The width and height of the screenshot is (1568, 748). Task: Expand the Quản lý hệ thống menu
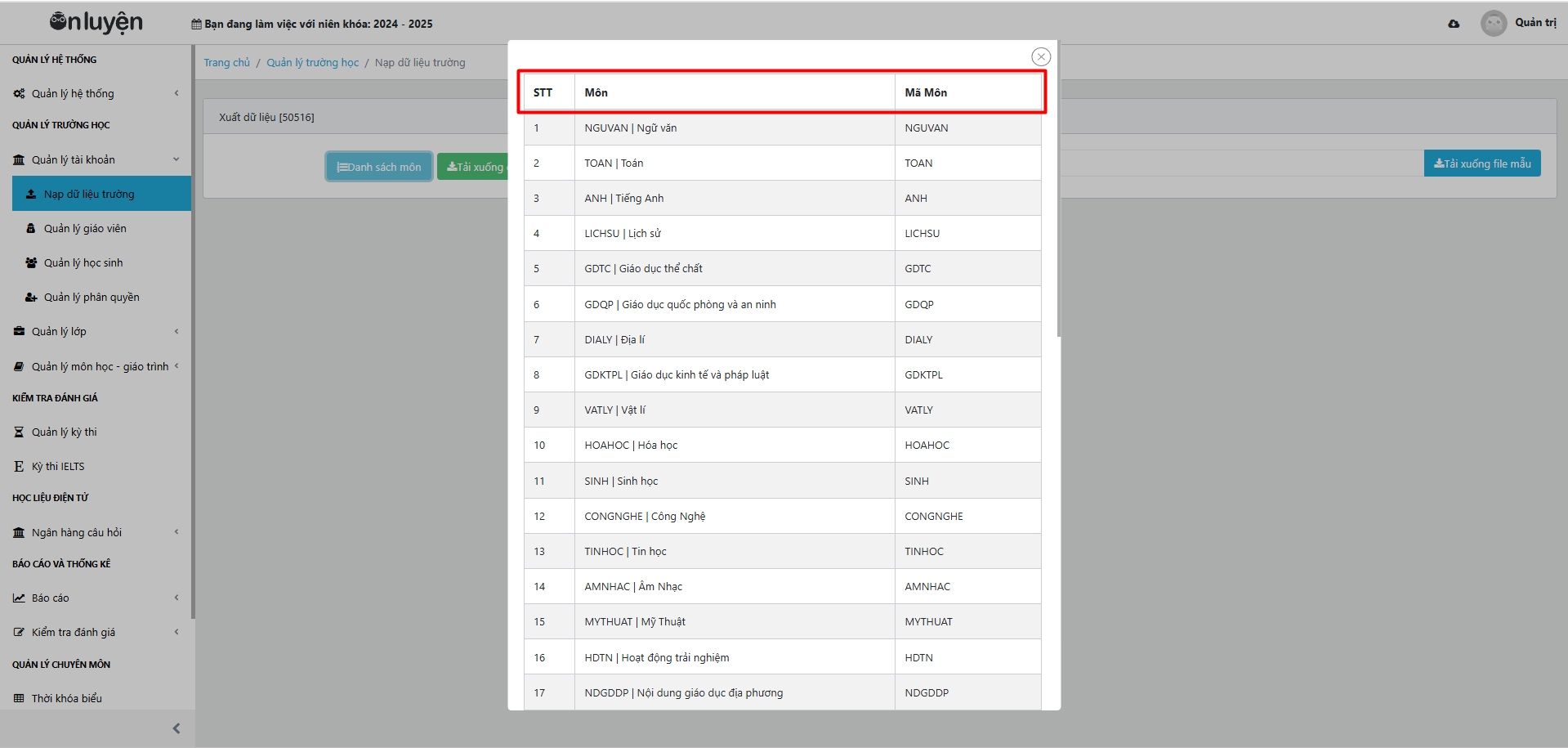tap(176, 93)
